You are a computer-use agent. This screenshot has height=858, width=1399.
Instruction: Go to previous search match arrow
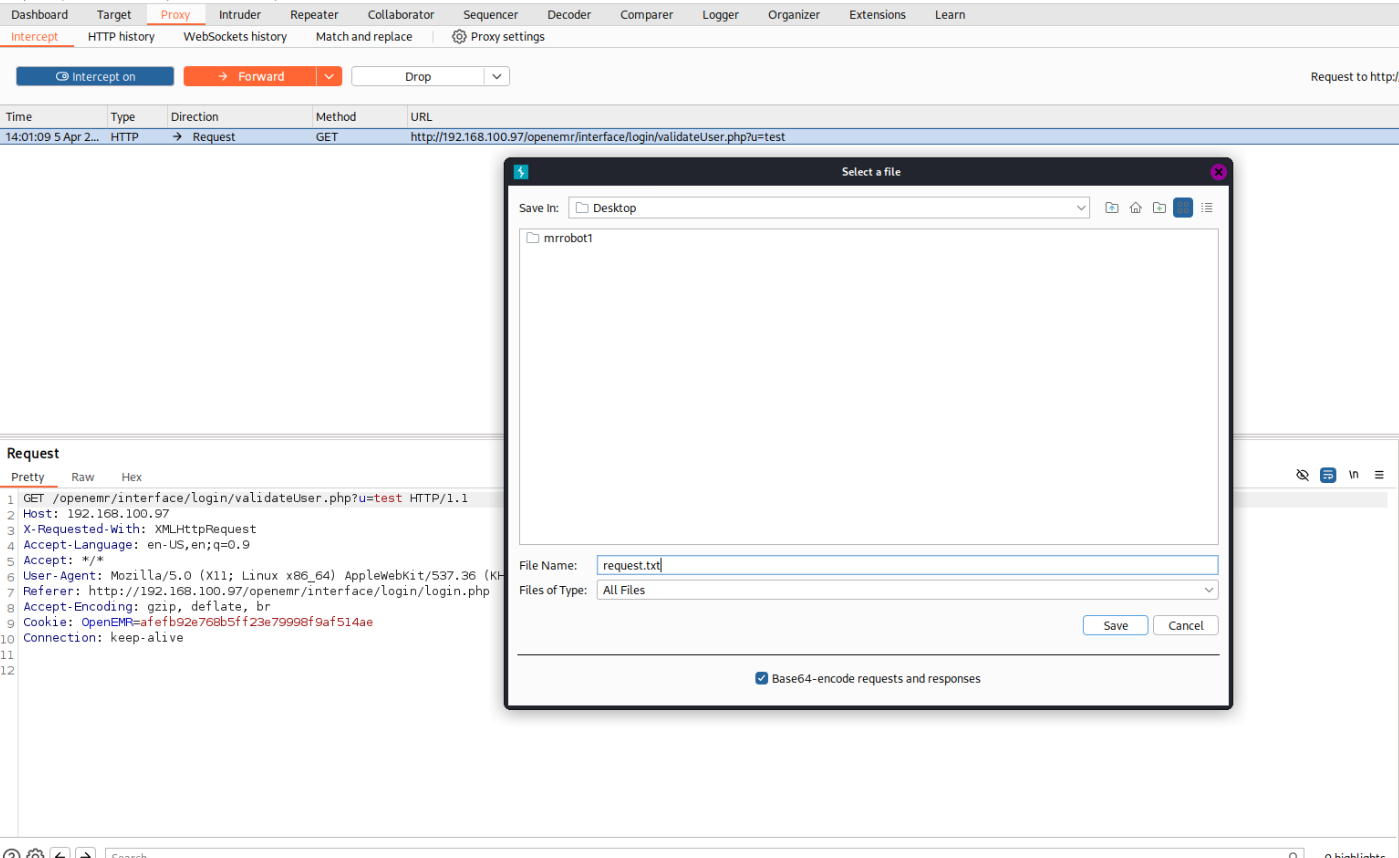pos(60,855)
